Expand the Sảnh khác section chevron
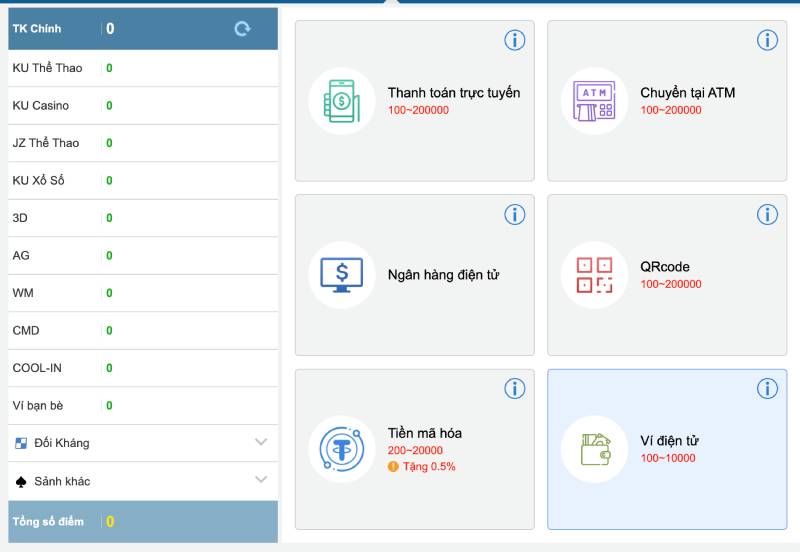Image resolution: width=800 pixels, height=552 pixels. (261, 480)
